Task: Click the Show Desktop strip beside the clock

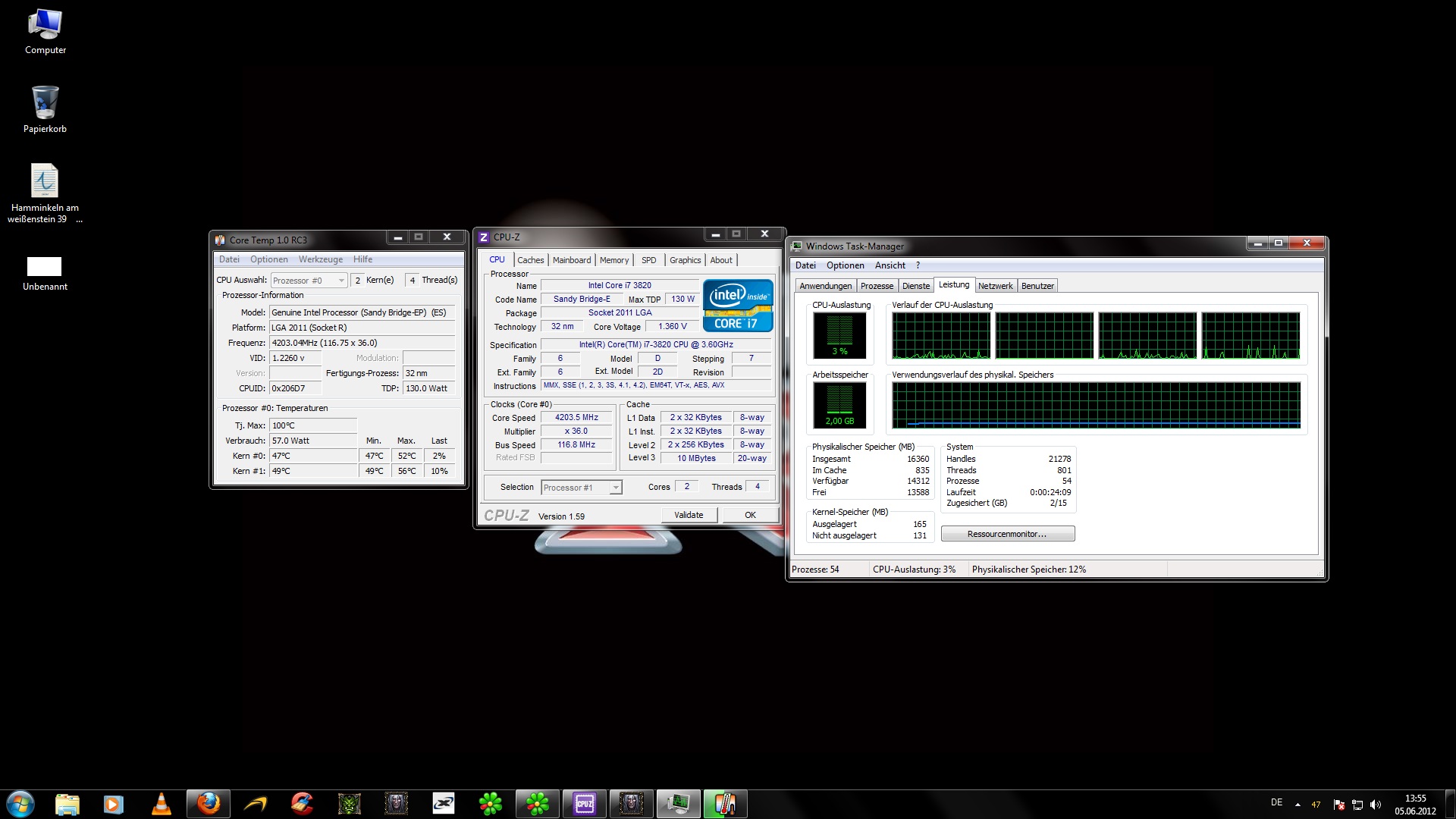Action: 1450,805
